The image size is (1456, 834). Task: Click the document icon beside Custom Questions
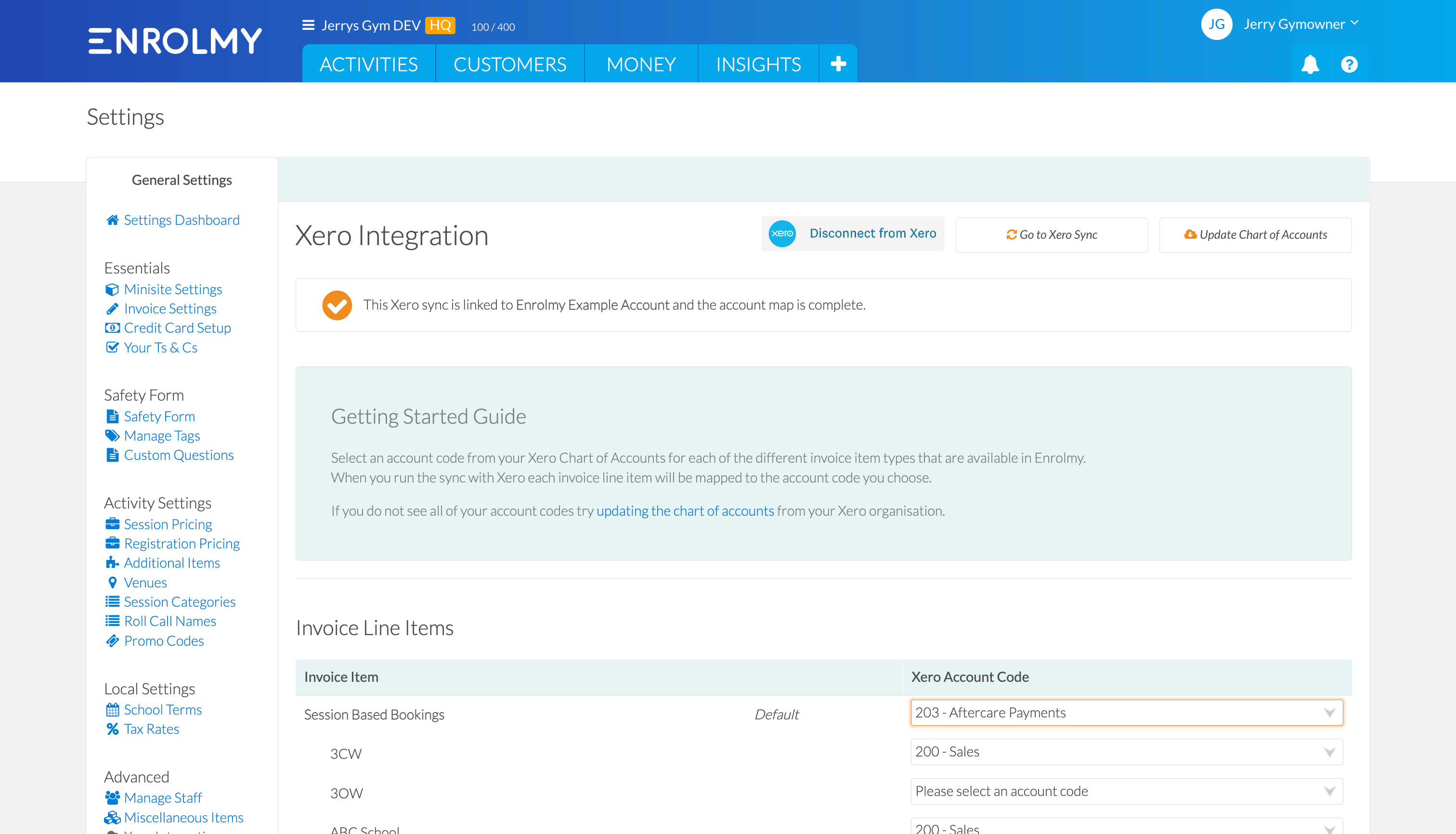tap(112, 455)
